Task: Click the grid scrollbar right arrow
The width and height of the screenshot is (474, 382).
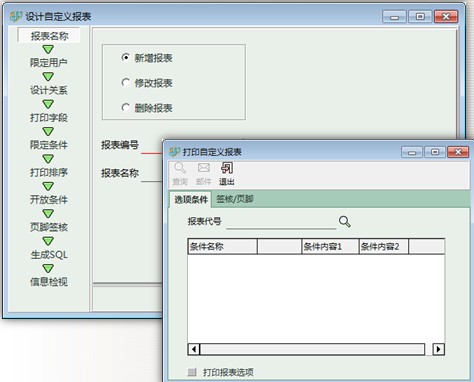Action: pos(438,349)
